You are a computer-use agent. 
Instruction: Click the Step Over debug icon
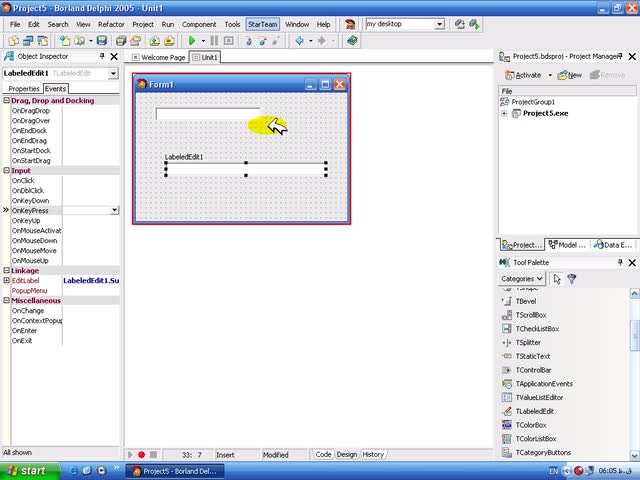click(262, 40)
